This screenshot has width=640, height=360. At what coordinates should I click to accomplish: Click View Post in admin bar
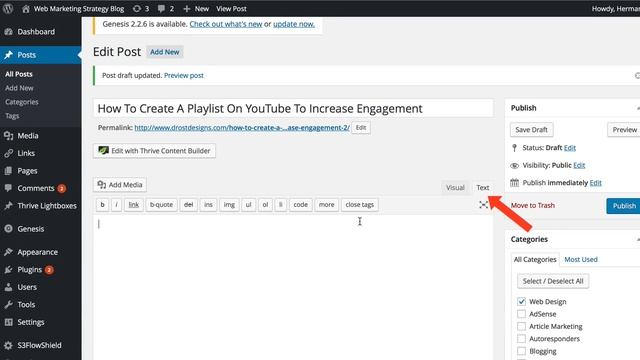[231, 9]
